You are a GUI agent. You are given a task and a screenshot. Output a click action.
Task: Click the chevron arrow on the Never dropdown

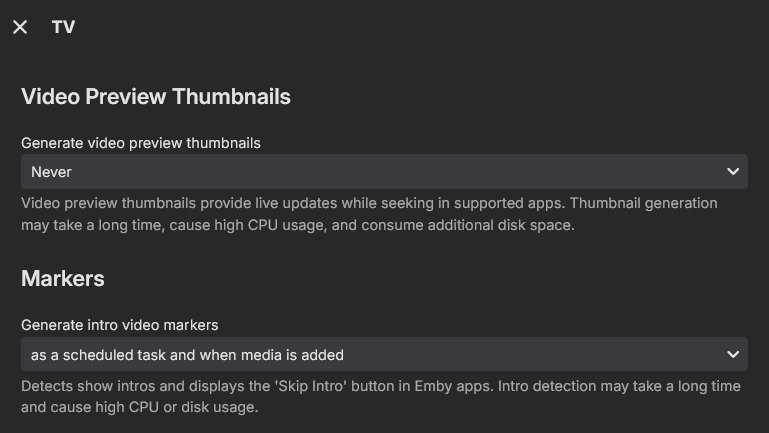(733, 172)
